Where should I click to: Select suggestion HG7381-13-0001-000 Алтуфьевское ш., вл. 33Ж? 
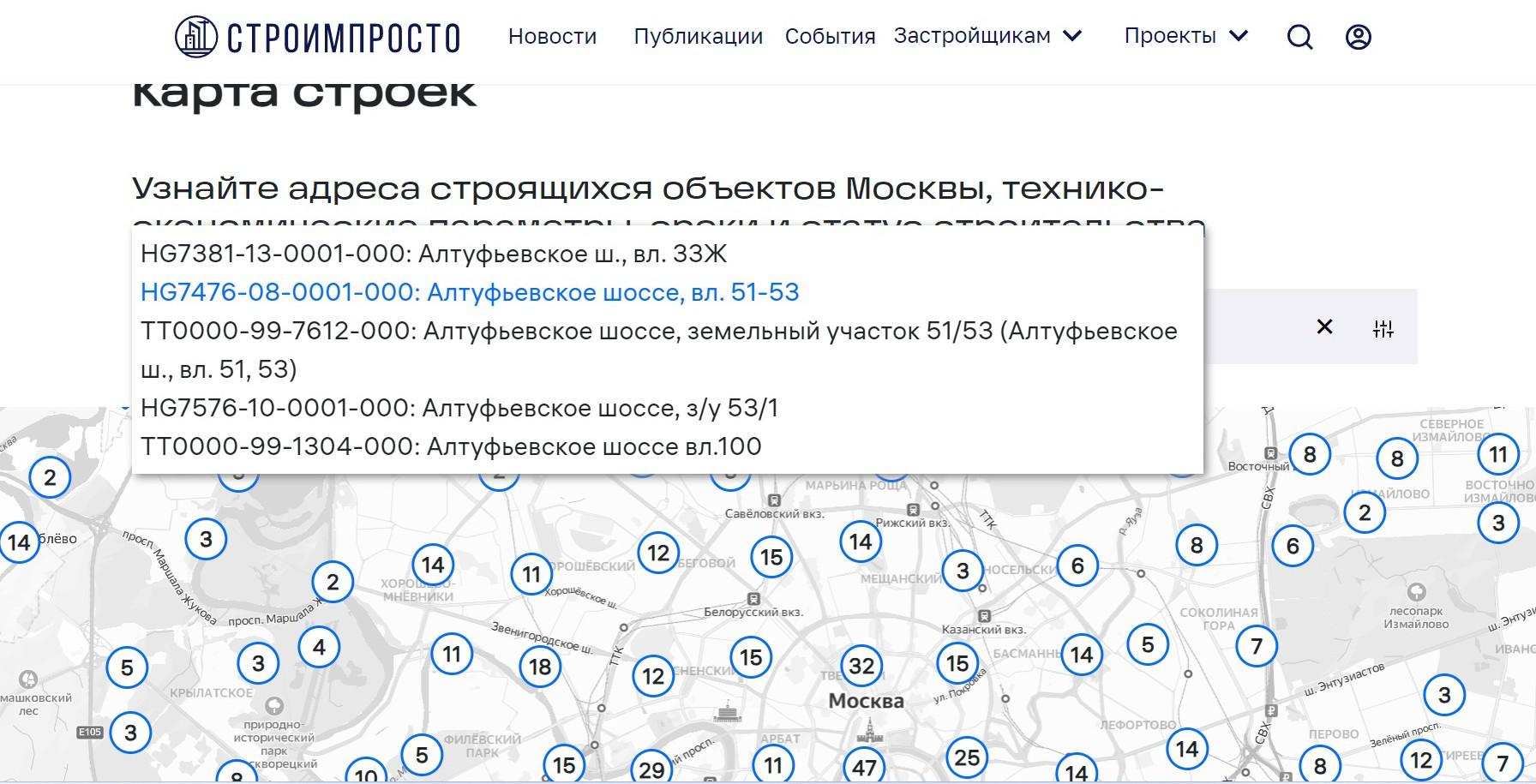pos(667,254)
